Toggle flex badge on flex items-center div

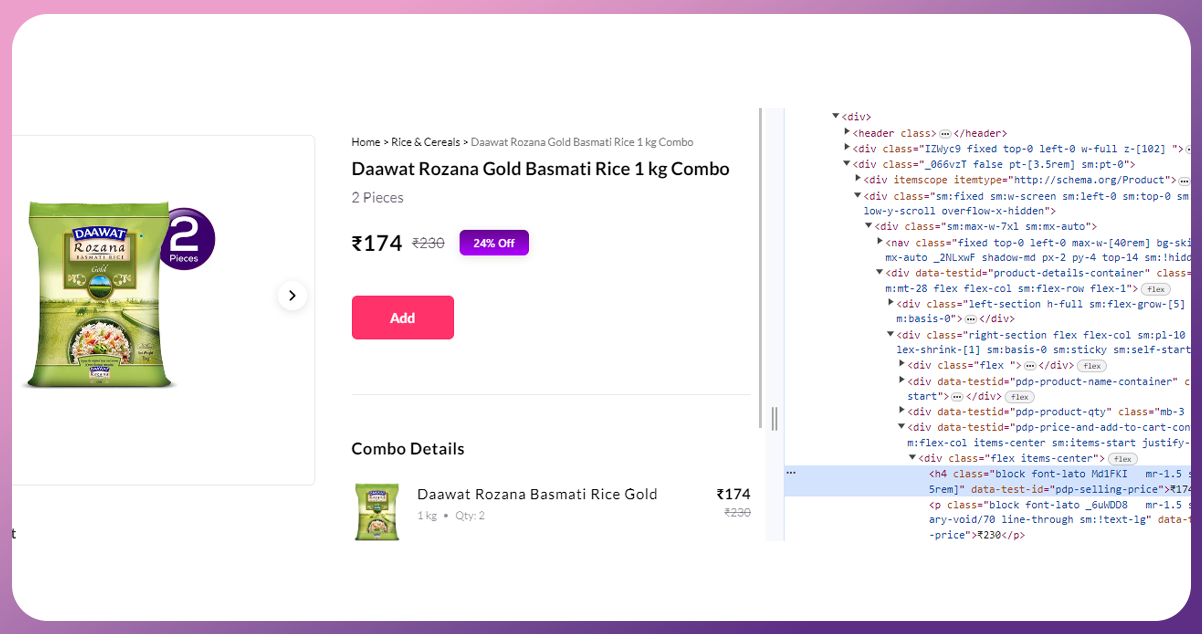pyautogui.click(x=1123, y=458)
